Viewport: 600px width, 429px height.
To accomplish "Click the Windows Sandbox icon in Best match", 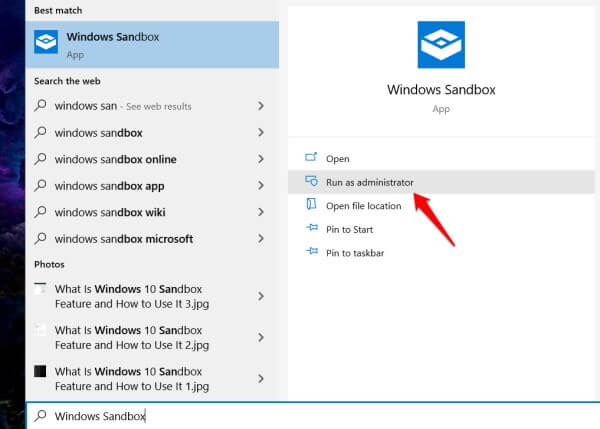I will point(46,42).
